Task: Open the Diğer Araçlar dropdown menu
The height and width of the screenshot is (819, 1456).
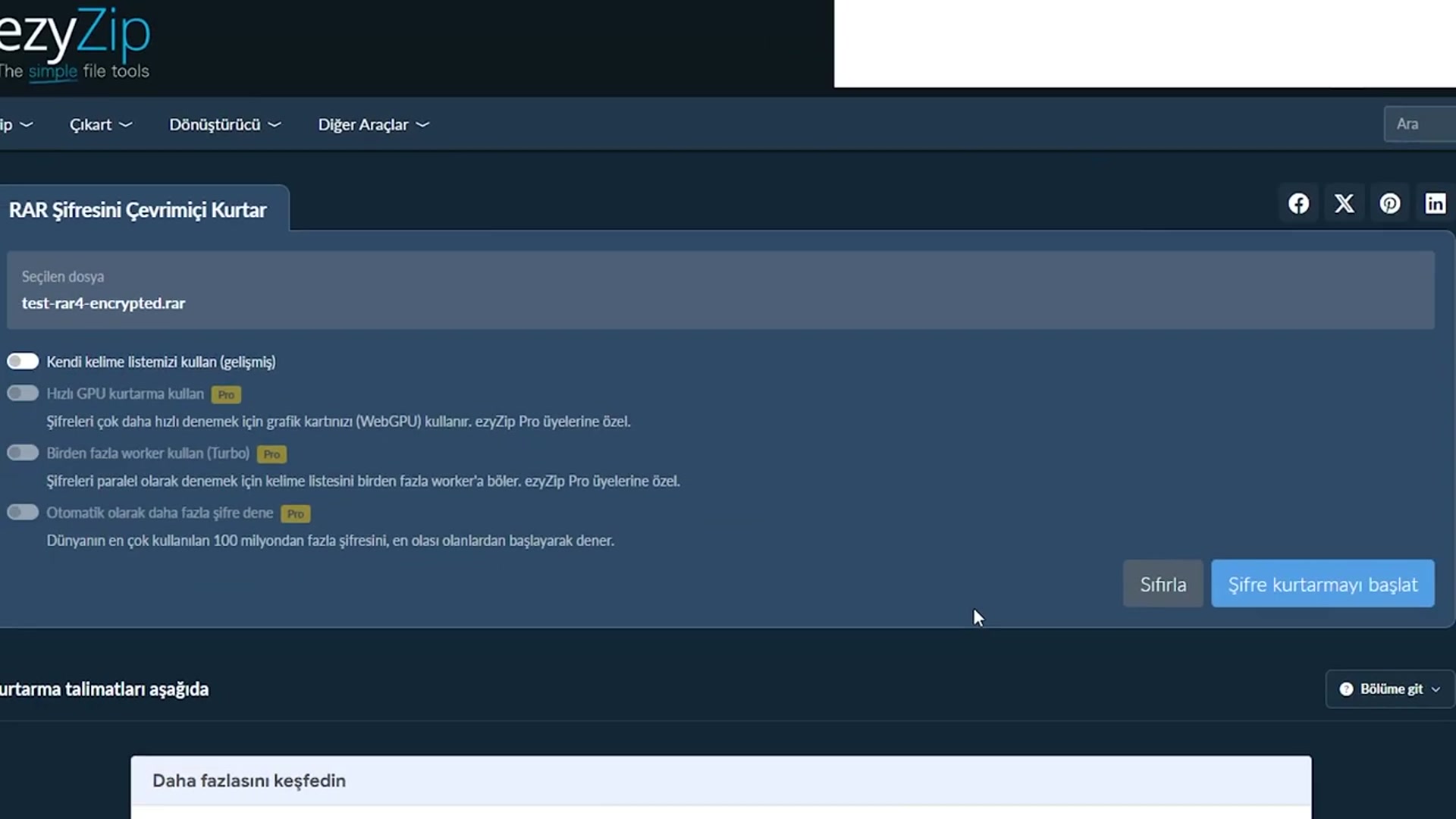Action: point(374,124)
